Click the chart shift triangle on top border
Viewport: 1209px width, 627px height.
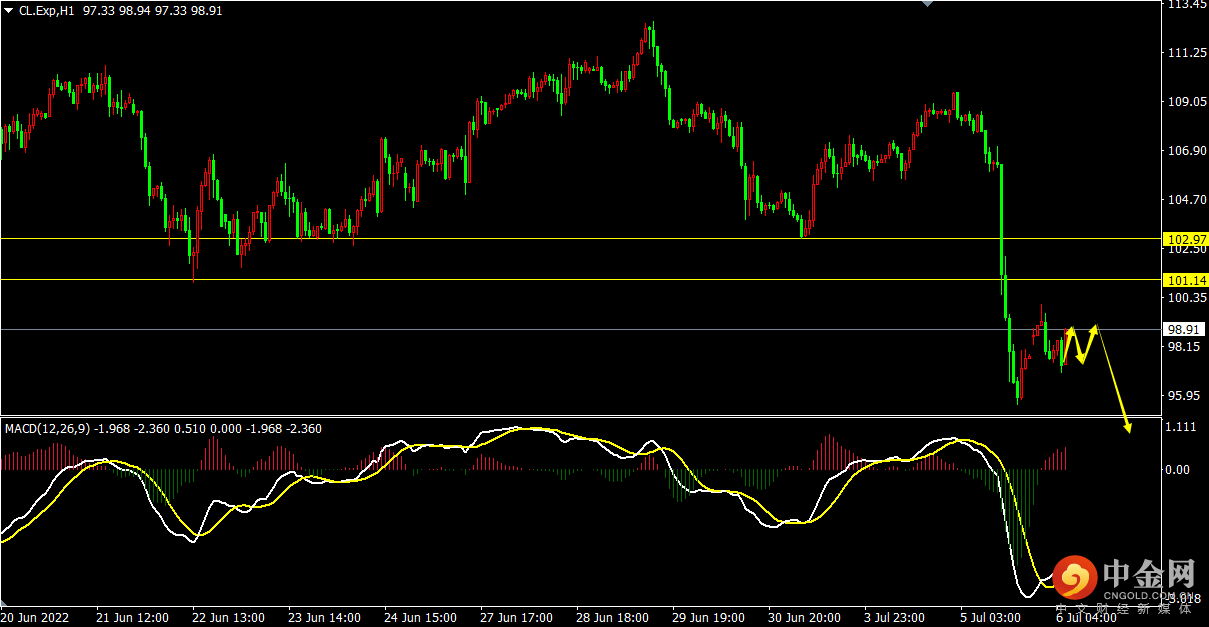pos(926,4)
